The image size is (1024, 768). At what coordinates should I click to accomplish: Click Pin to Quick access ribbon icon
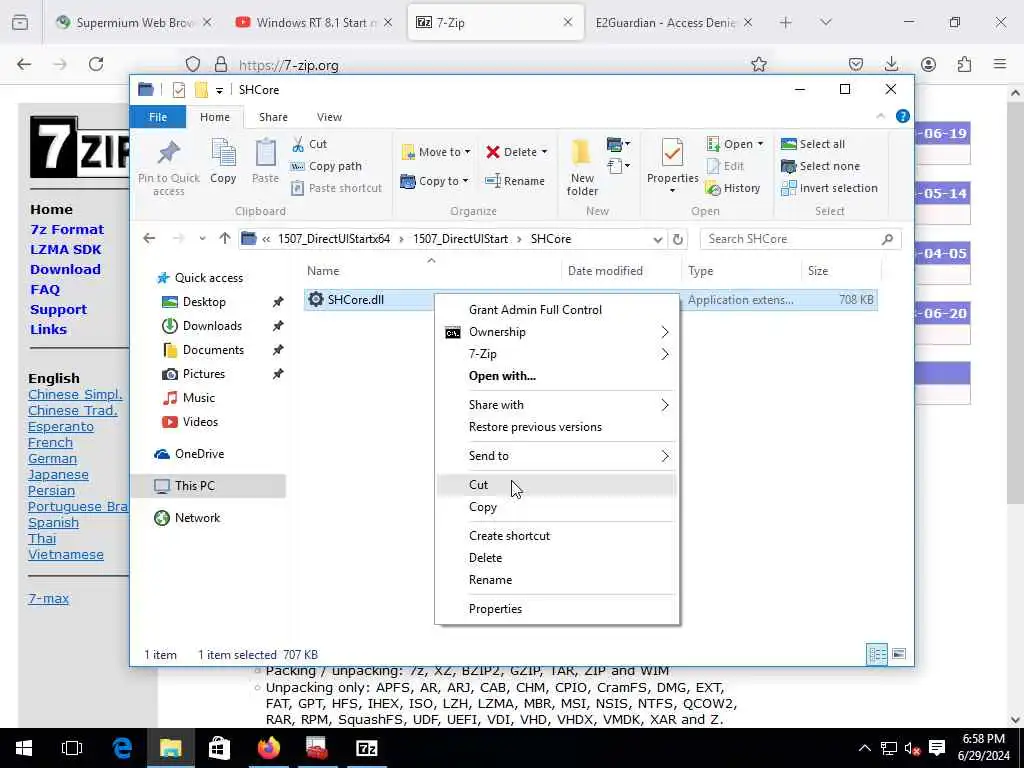(168, 168)
